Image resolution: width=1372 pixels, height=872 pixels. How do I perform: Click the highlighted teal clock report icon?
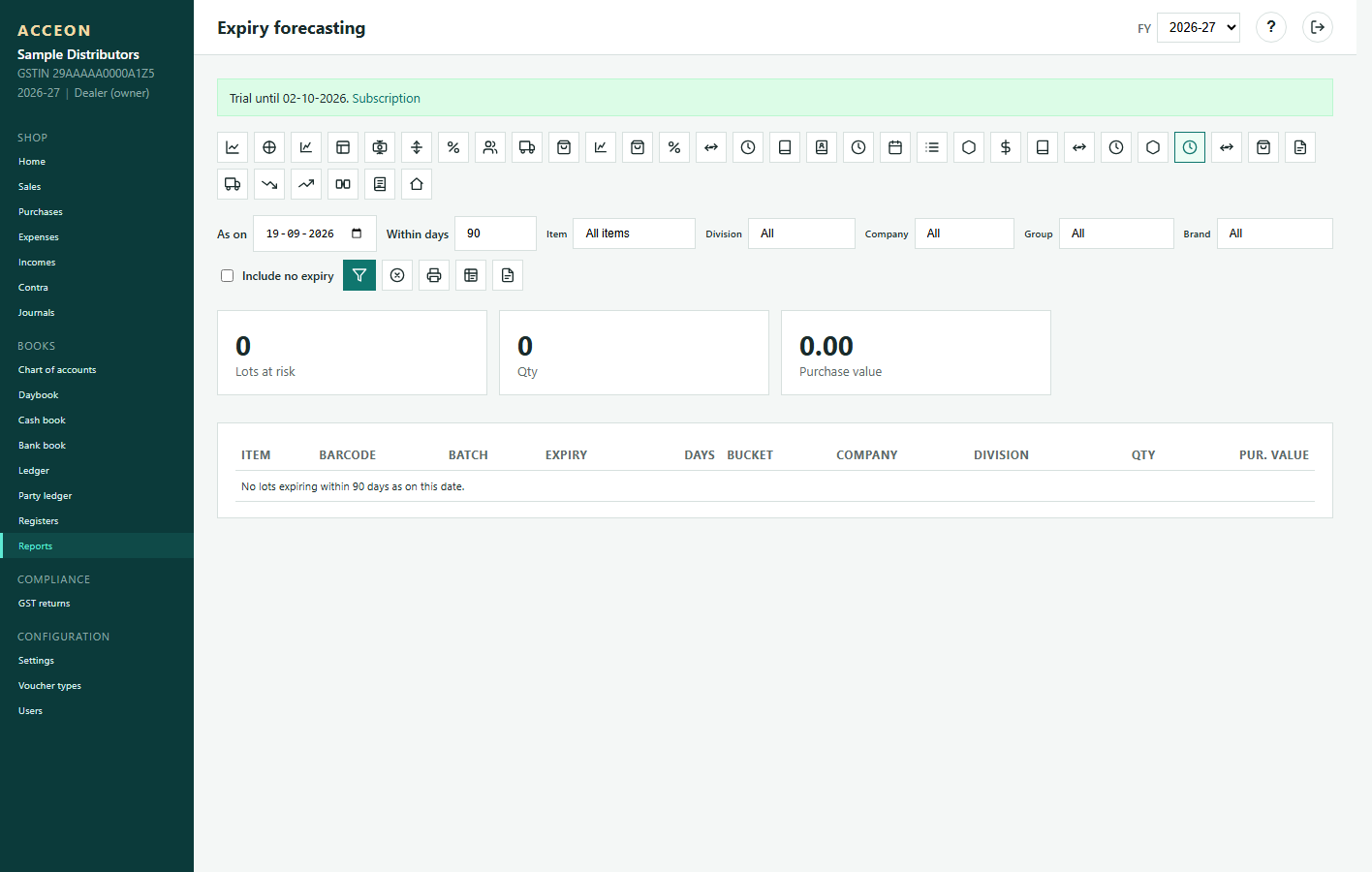tap(1190, 147)
